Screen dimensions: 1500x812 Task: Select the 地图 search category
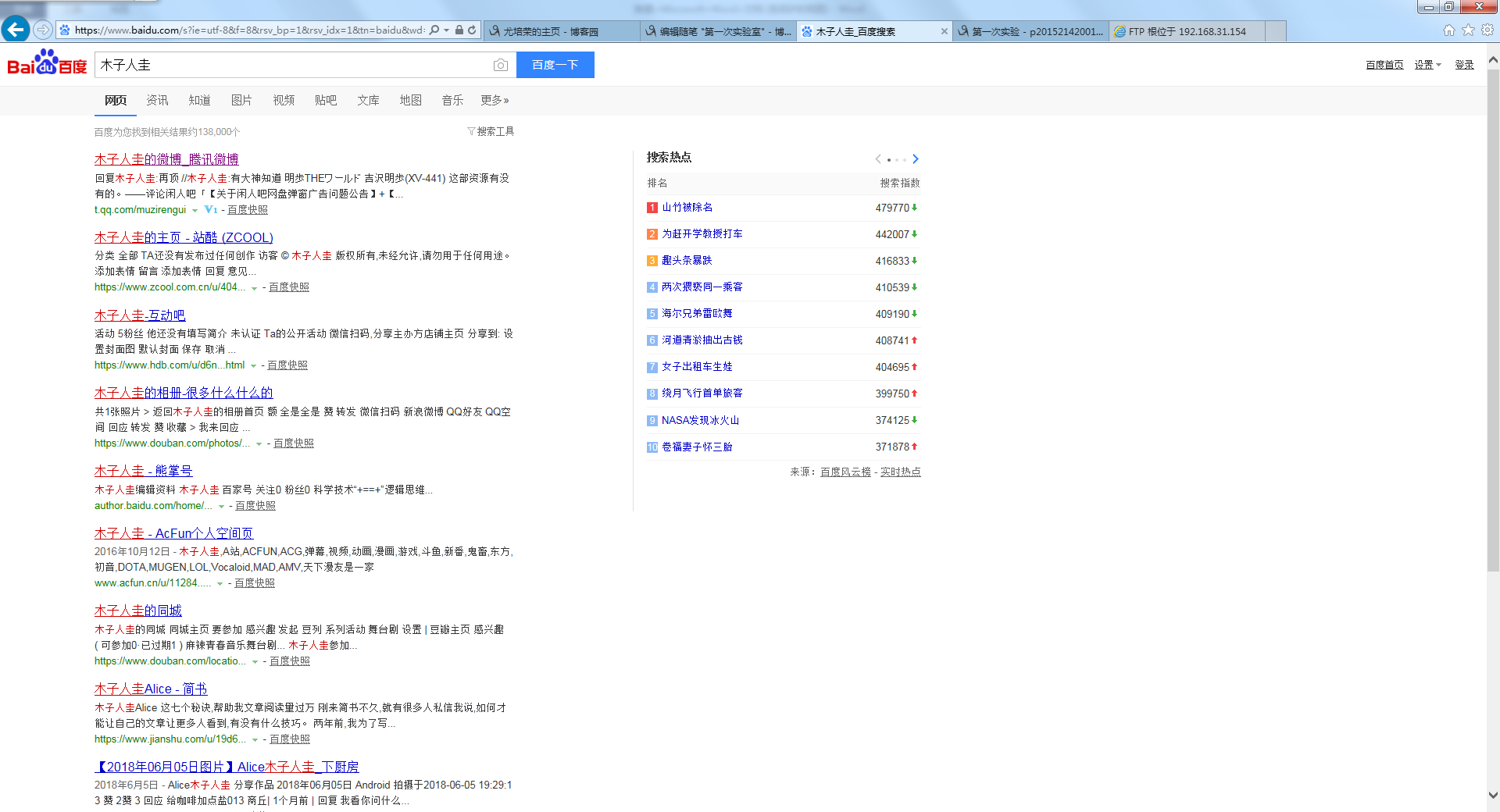pyautogui.click(x=410, y=100)
